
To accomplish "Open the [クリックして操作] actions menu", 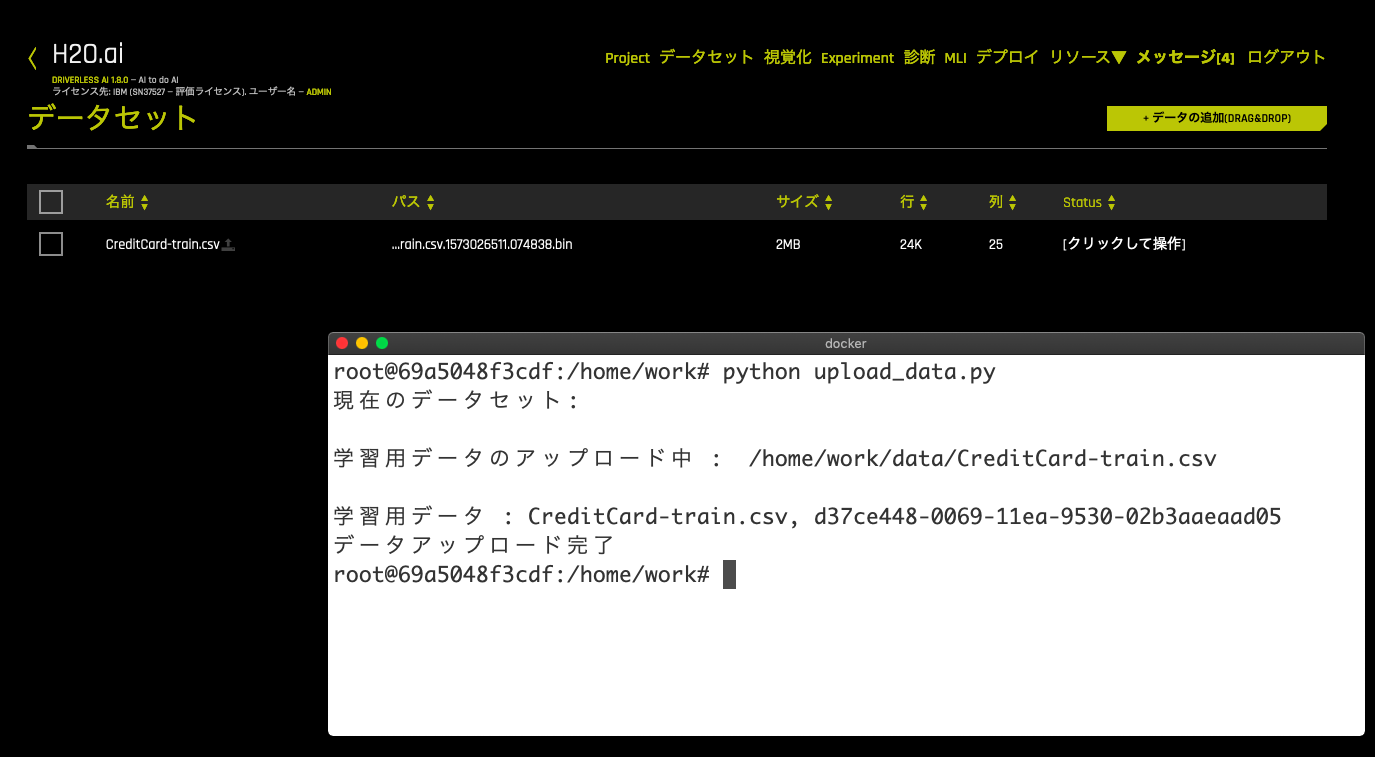I will coord(1124,244).
